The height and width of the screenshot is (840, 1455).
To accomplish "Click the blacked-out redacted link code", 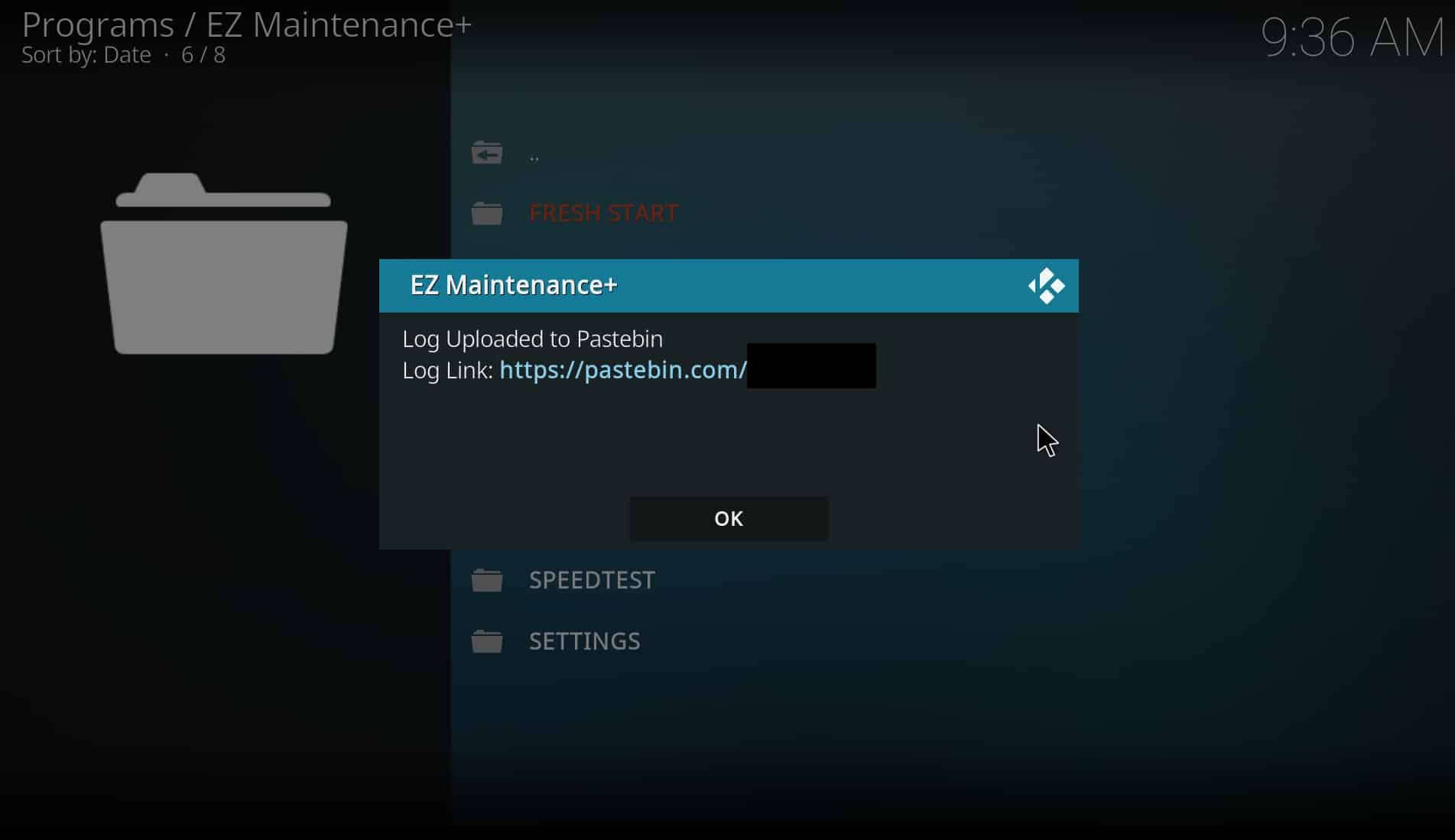I will coord(811,365).
